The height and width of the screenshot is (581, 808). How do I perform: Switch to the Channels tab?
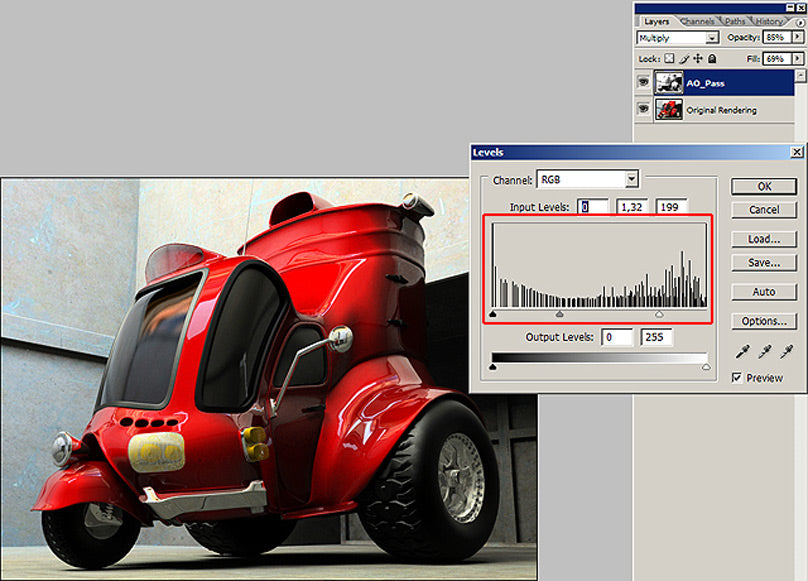coord(697,19)
